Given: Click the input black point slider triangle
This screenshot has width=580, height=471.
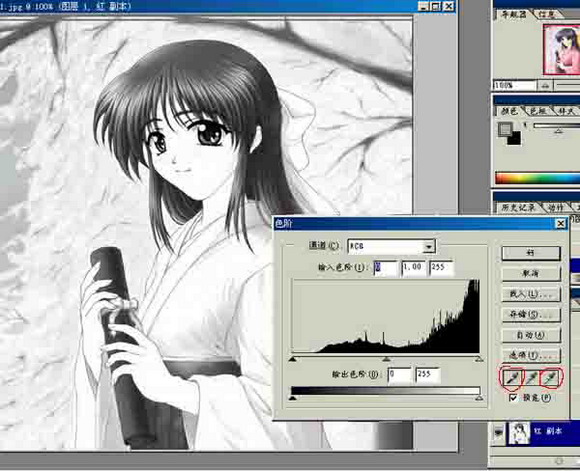Looking at the screenshot, I should (x=293, y=359).
